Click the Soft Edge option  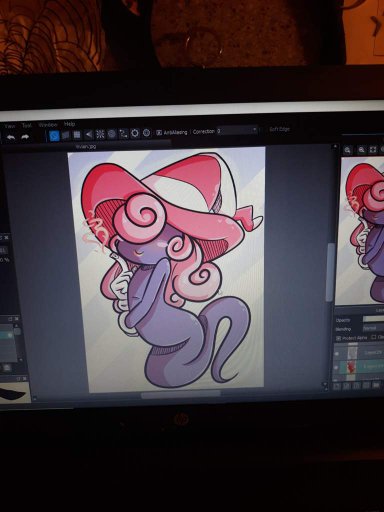(279, 129)
